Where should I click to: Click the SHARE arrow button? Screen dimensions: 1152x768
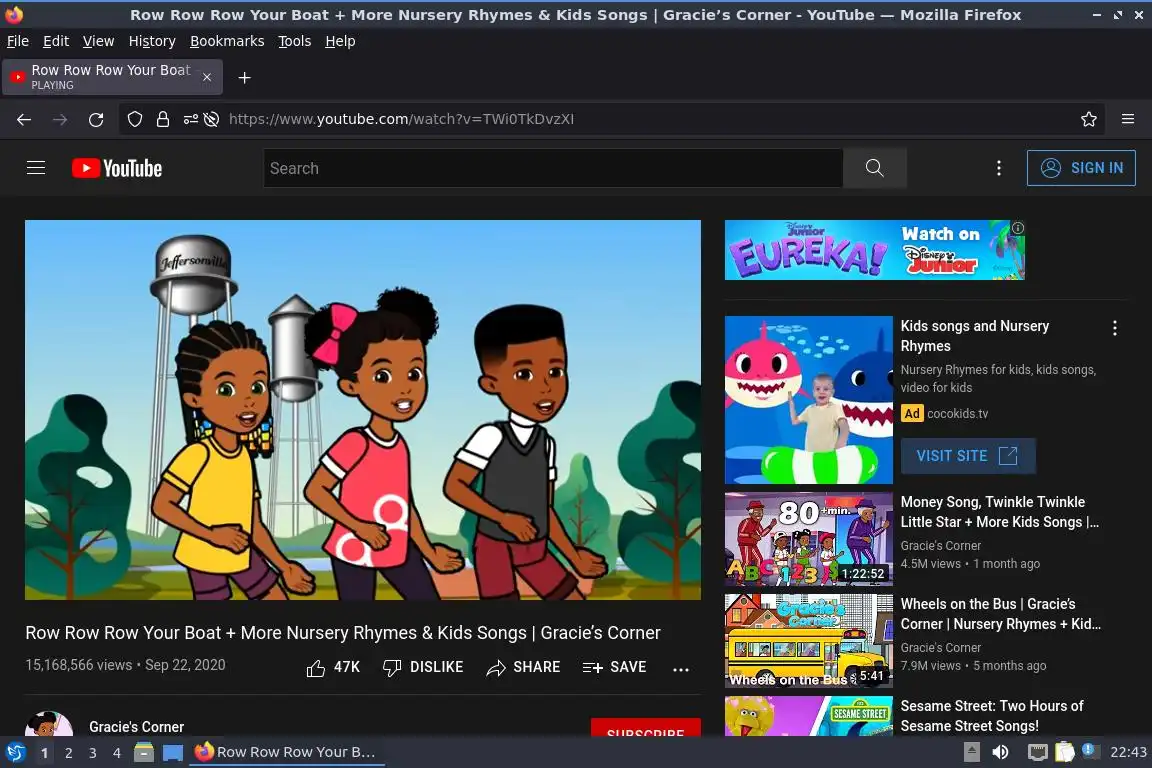(523, 667)
